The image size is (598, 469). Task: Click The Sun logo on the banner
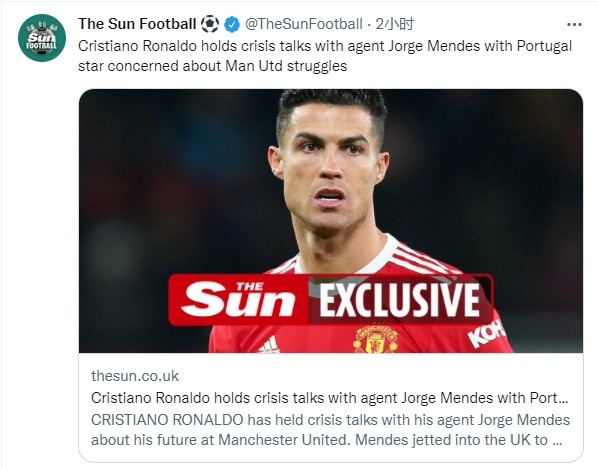[x=239, y=300]
